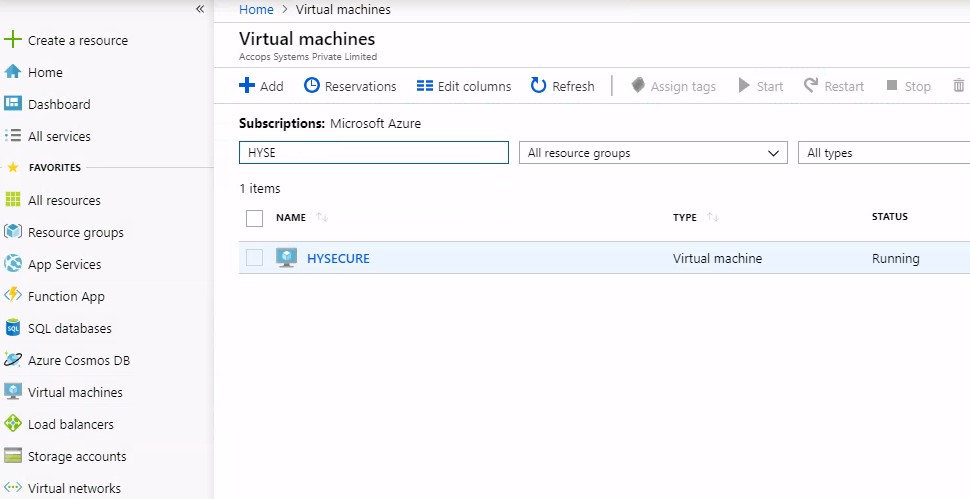Click the Reservations text label in toolbar
Screen dimensions: 970x499
pyautogui.click(x=361, y=86)
